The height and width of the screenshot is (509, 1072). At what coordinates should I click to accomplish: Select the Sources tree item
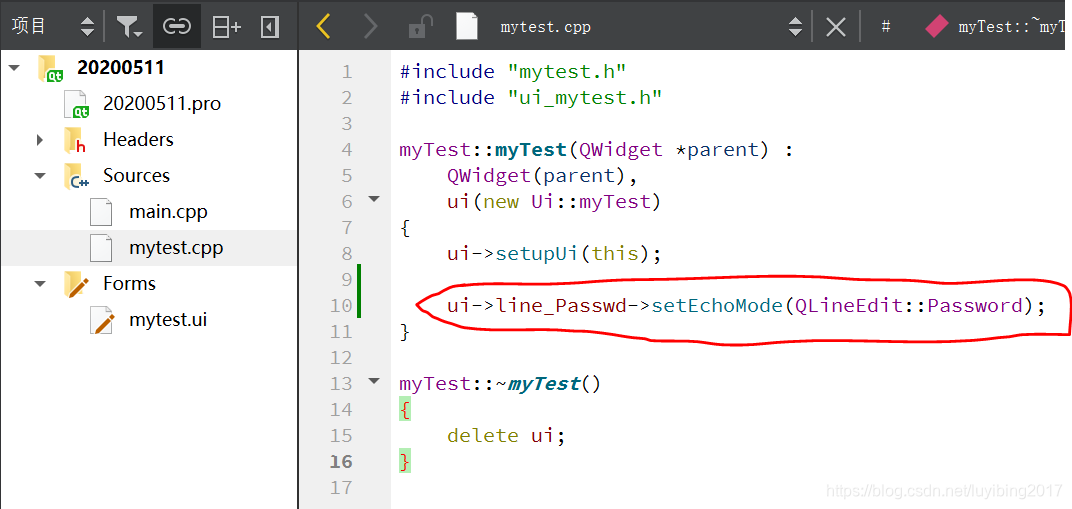click(136, 176)
